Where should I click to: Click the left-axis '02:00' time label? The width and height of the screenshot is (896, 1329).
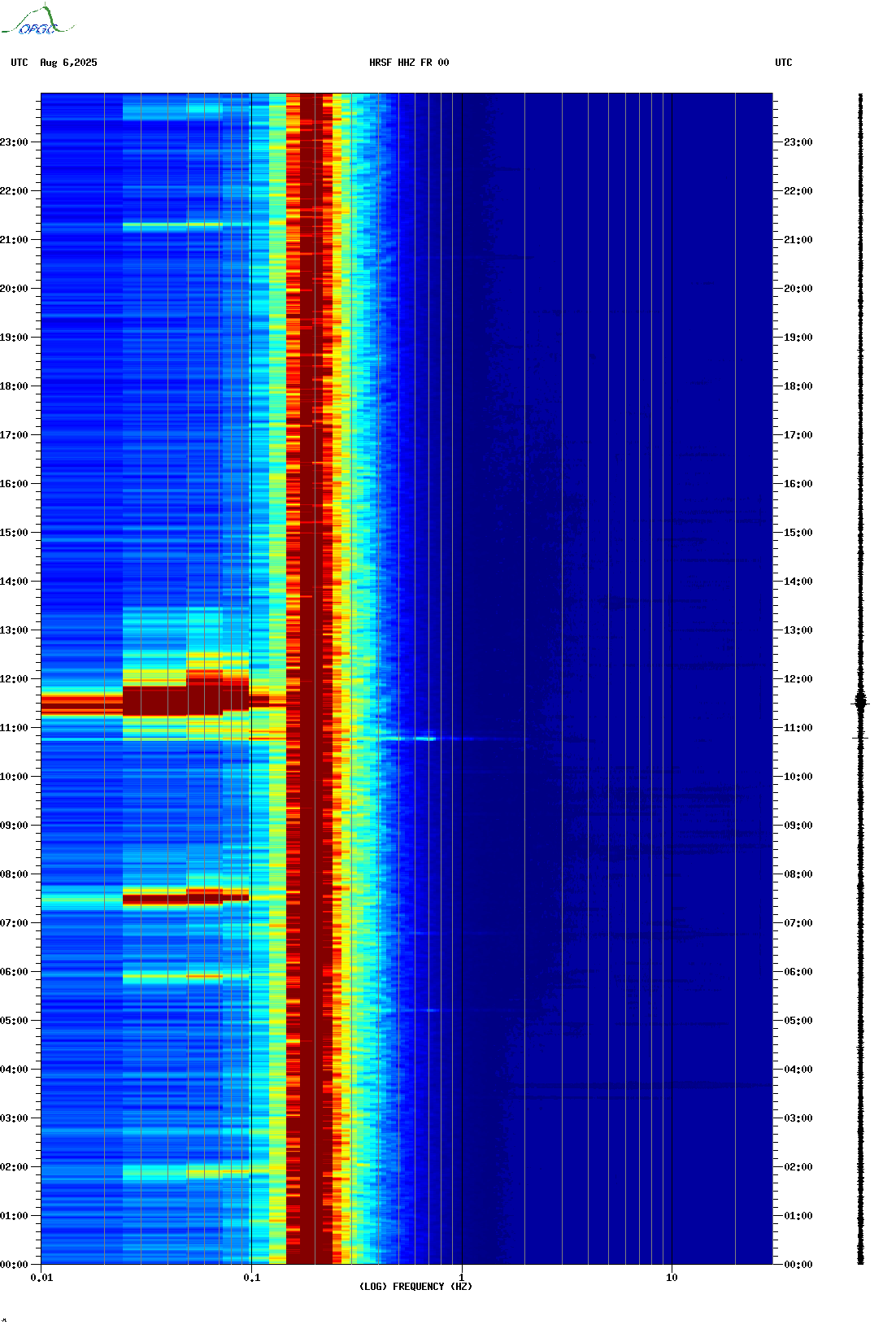(14, 1167)
